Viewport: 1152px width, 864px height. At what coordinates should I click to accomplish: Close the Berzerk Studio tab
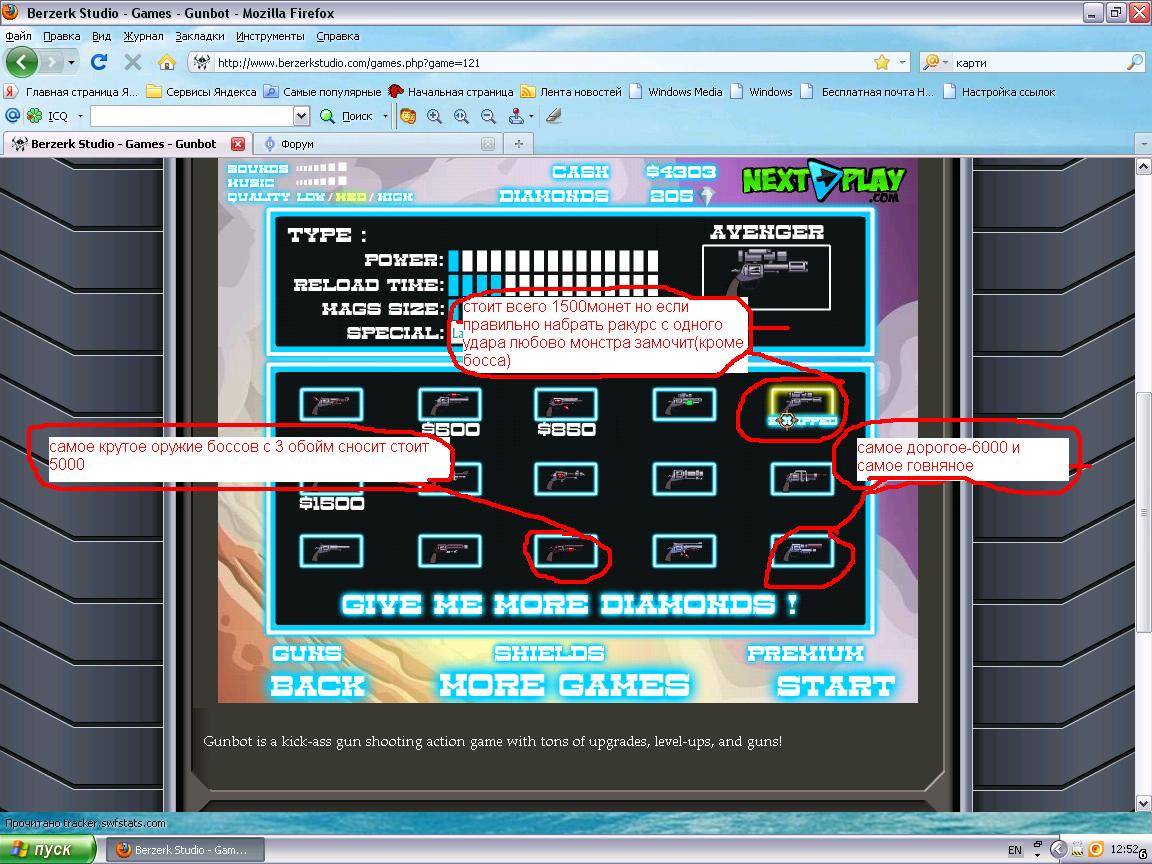tap(238, 144)
